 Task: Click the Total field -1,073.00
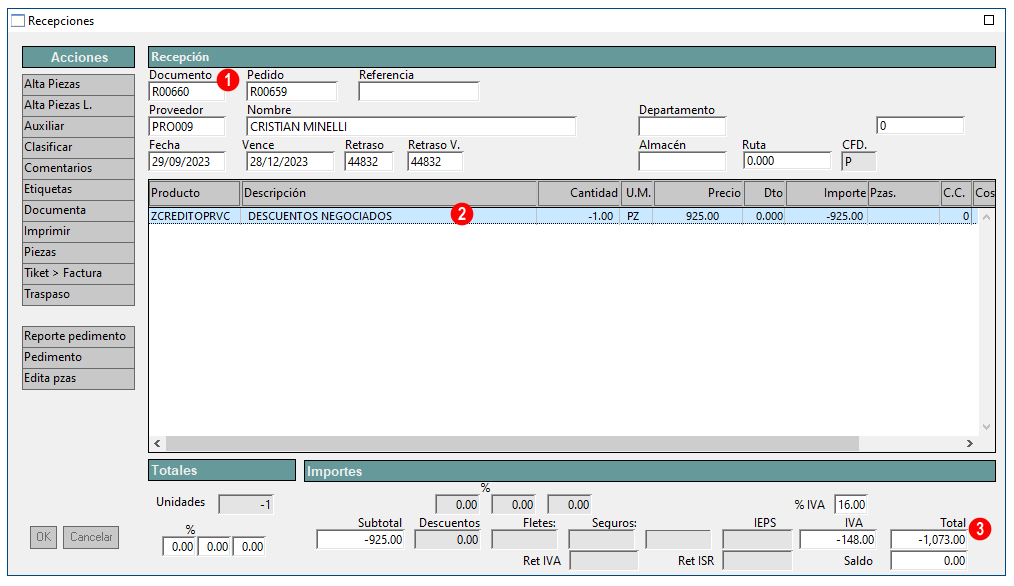pos(929,539)
